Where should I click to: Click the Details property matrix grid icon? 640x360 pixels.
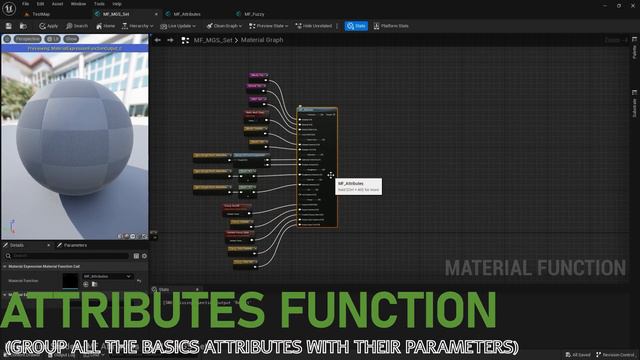click(136, 256)
